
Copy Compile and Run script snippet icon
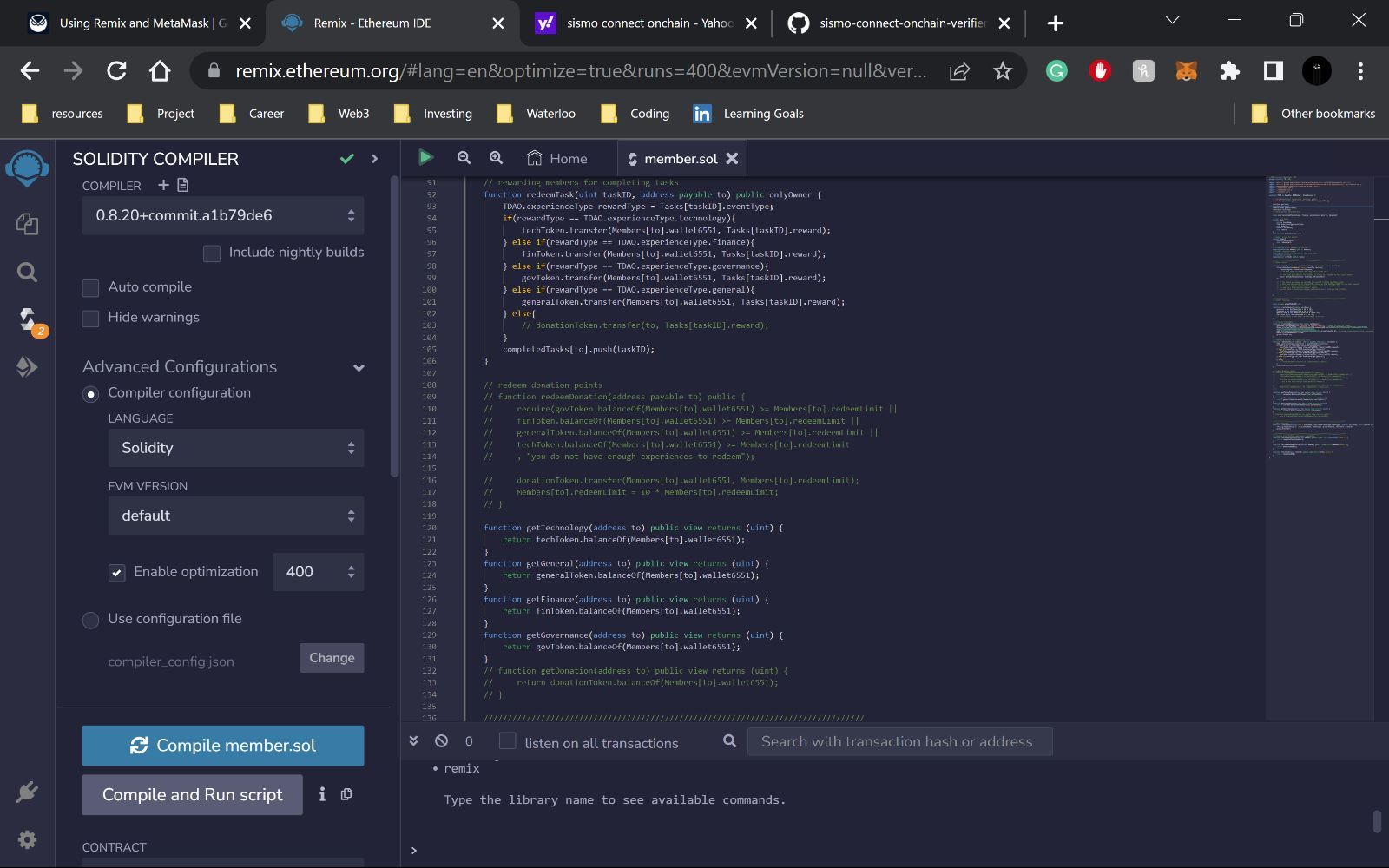click(x=346, y=794)
